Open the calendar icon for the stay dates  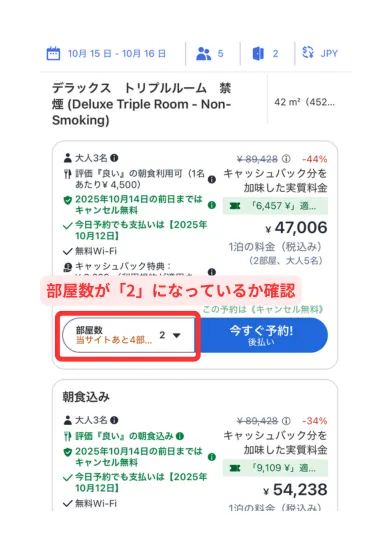(x=53, y=54)
